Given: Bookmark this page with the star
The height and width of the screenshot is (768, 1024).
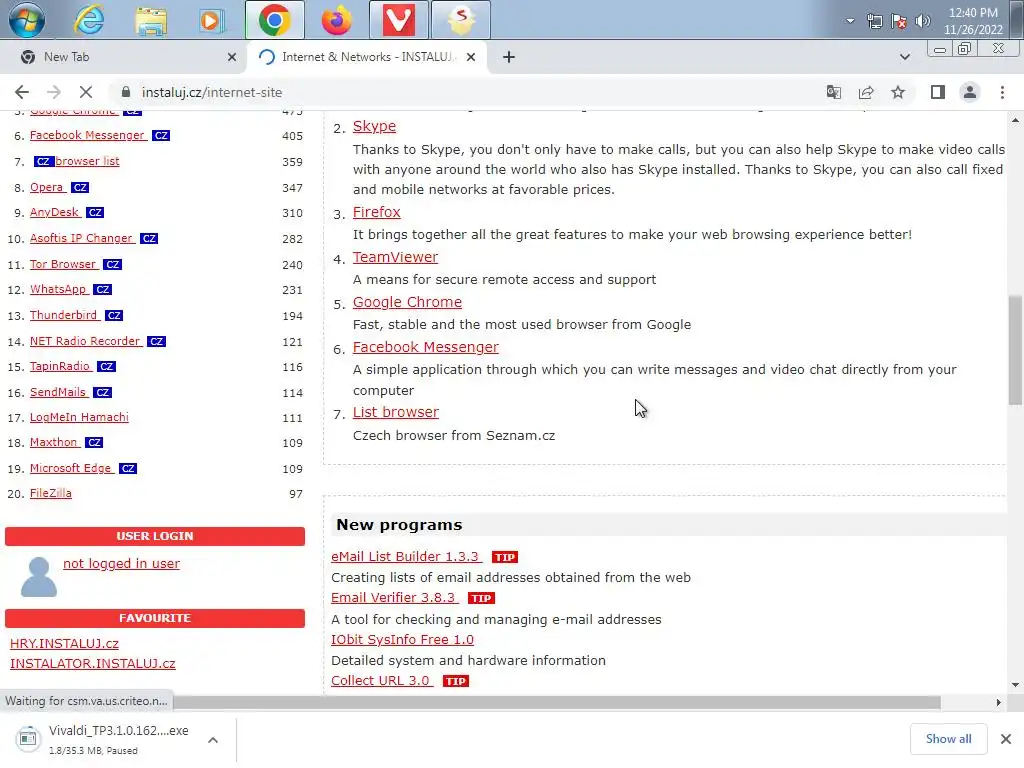Looking at the screenshot, I should point(898,92).
